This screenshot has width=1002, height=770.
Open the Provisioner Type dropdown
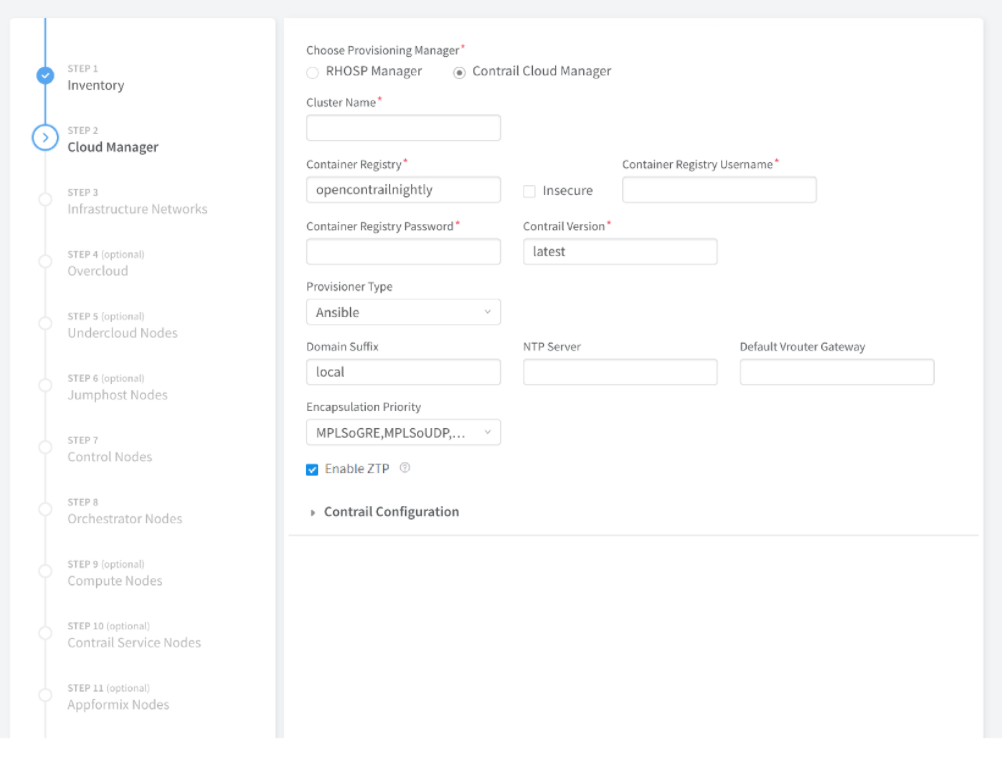[x=402, y=312]
